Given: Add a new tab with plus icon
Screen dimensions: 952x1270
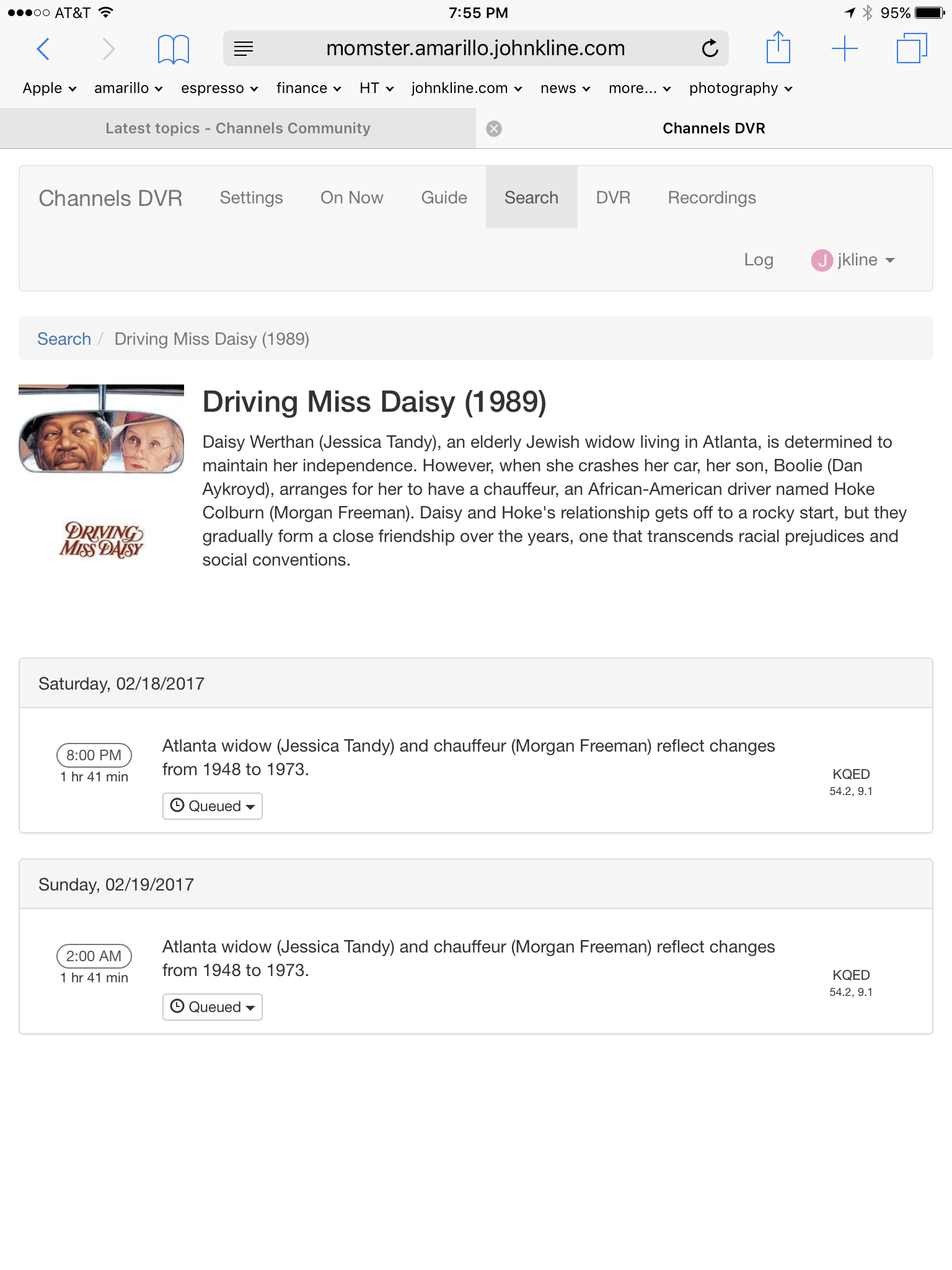Looking at the screenshot, I should click(844, 48).
